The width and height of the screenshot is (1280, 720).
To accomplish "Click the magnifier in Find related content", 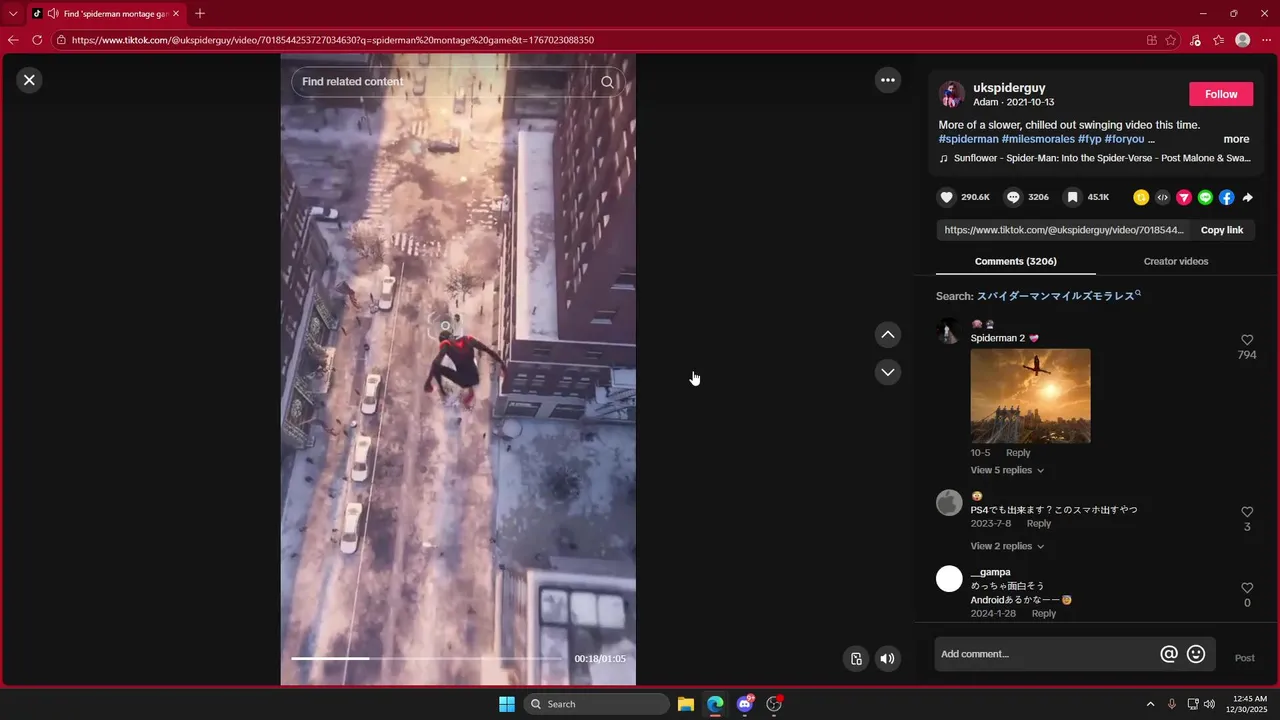I will [607, 82].
